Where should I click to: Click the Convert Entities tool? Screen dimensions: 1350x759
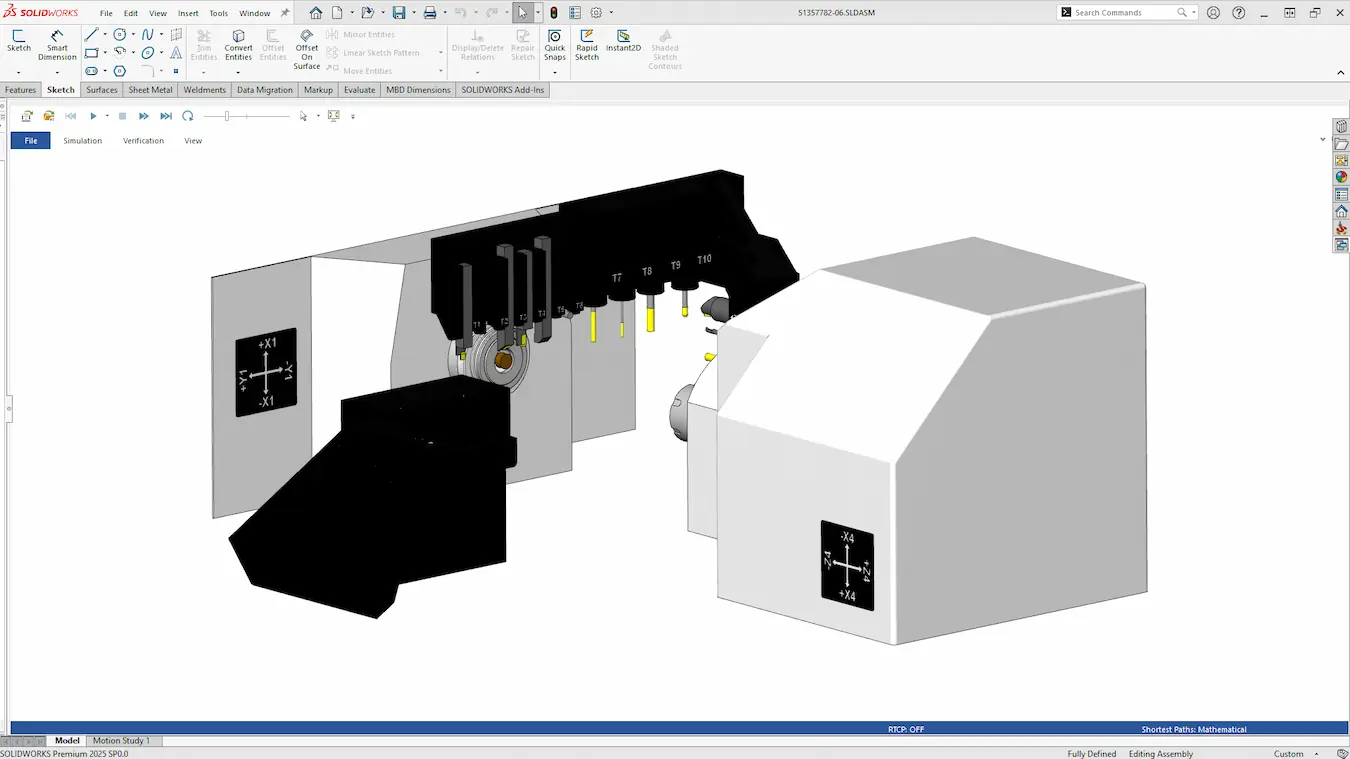coord(238,45)
